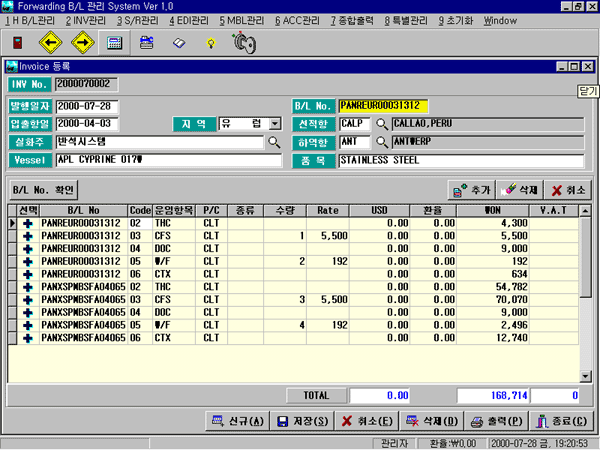Click the WON column header
600x450 pixels.
493,210
